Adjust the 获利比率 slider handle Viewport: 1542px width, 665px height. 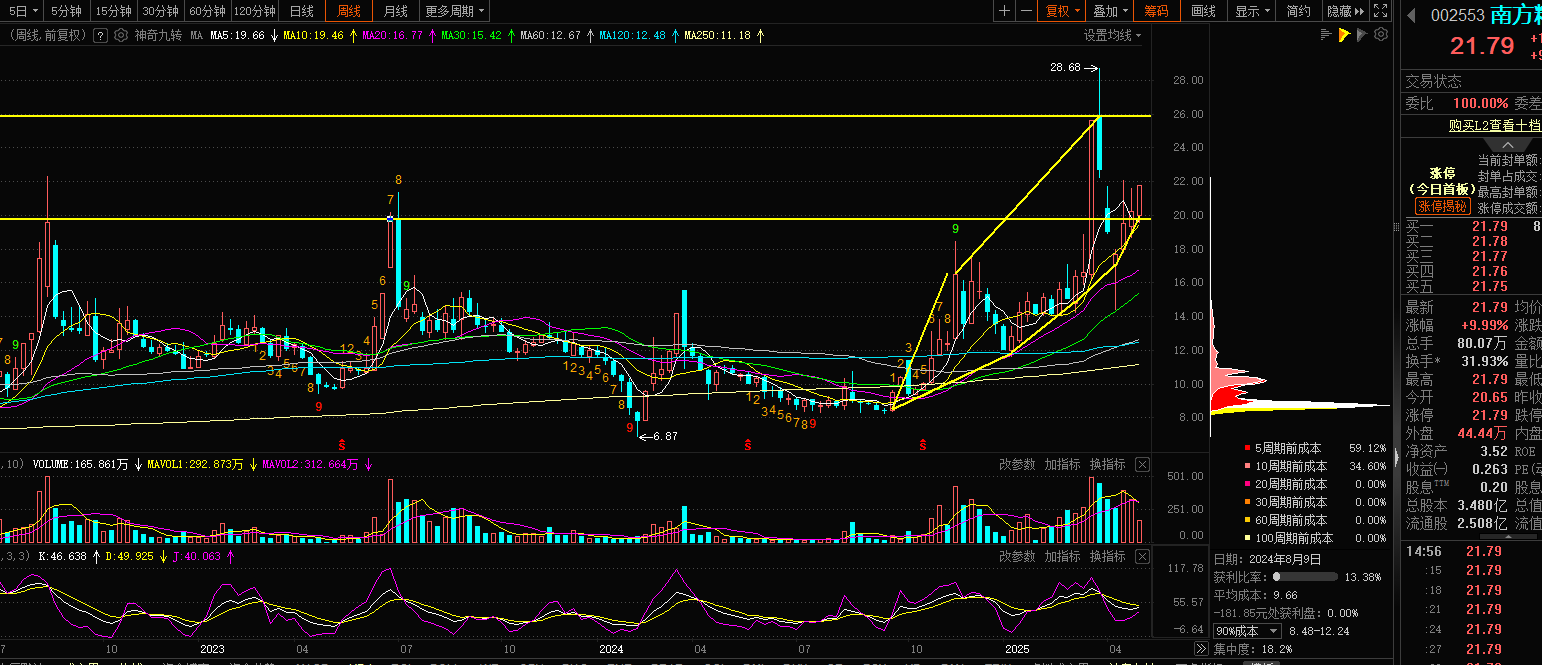coord(1276,577)
